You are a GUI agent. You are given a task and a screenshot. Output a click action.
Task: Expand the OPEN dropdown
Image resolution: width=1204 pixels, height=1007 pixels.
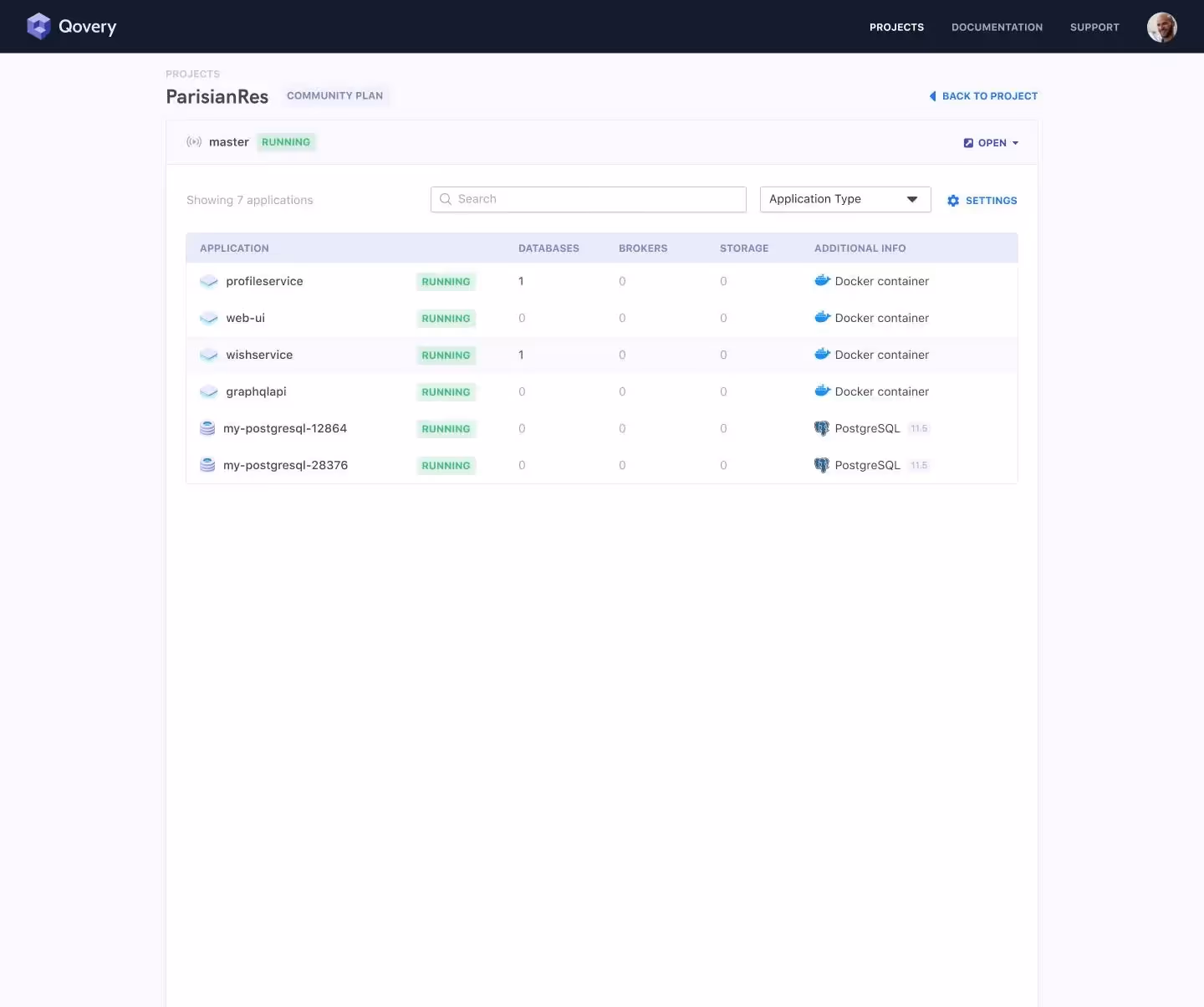[992, 142]
